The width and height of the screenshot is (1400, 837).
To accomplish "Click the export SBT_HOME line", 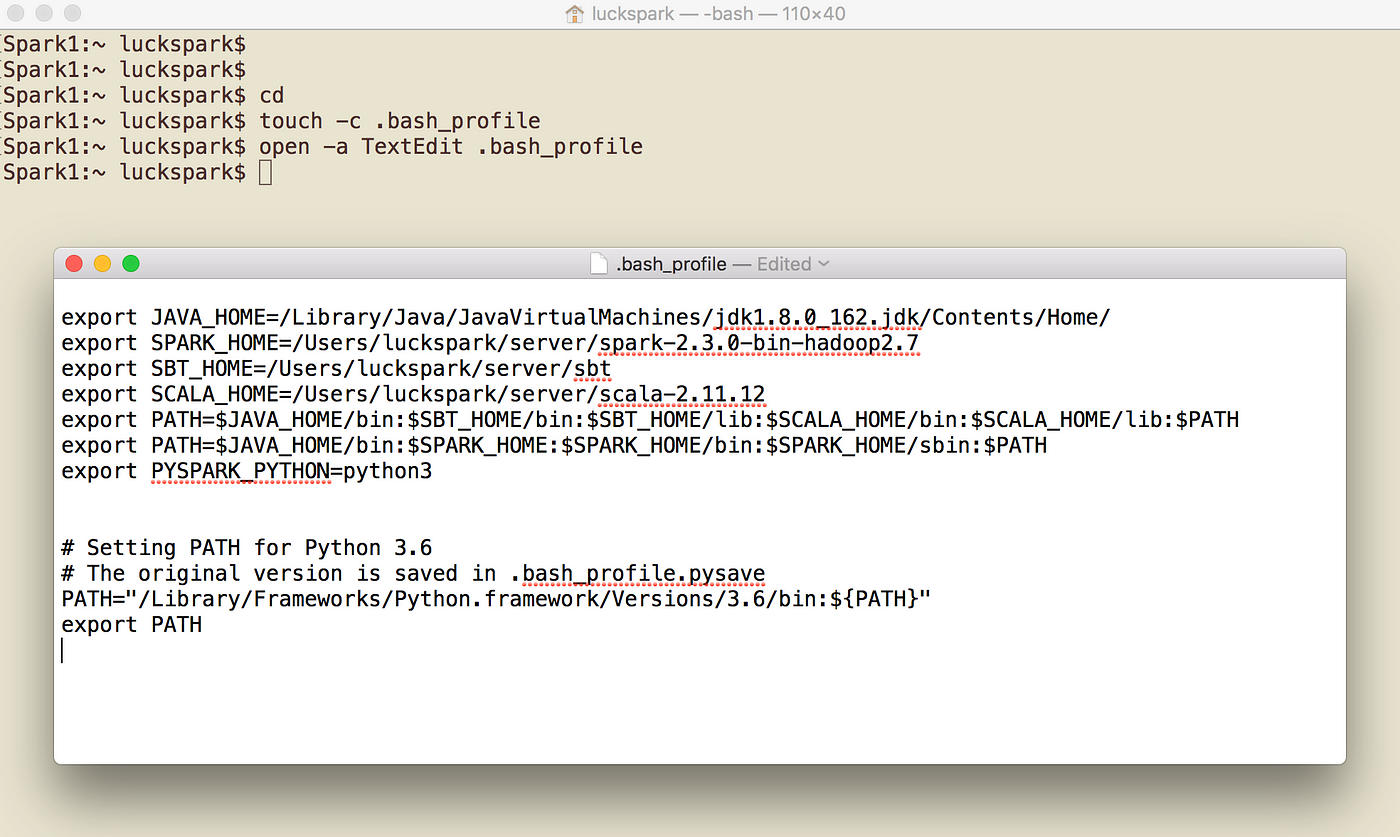I will [x=336, y=369].
